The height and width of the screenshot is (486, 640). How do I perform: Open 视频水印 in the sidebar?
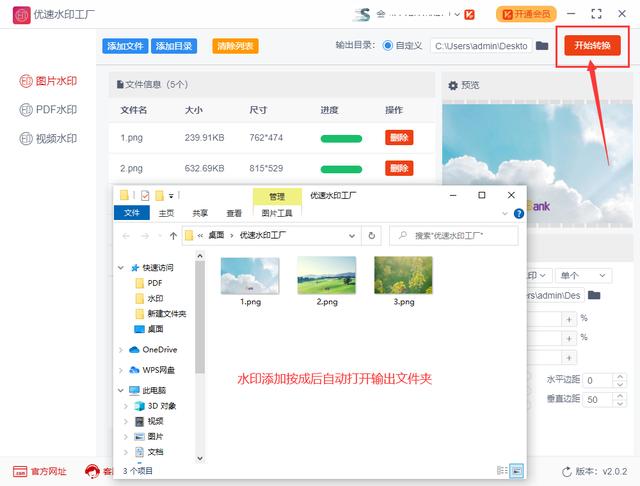(x=48, y=138)
